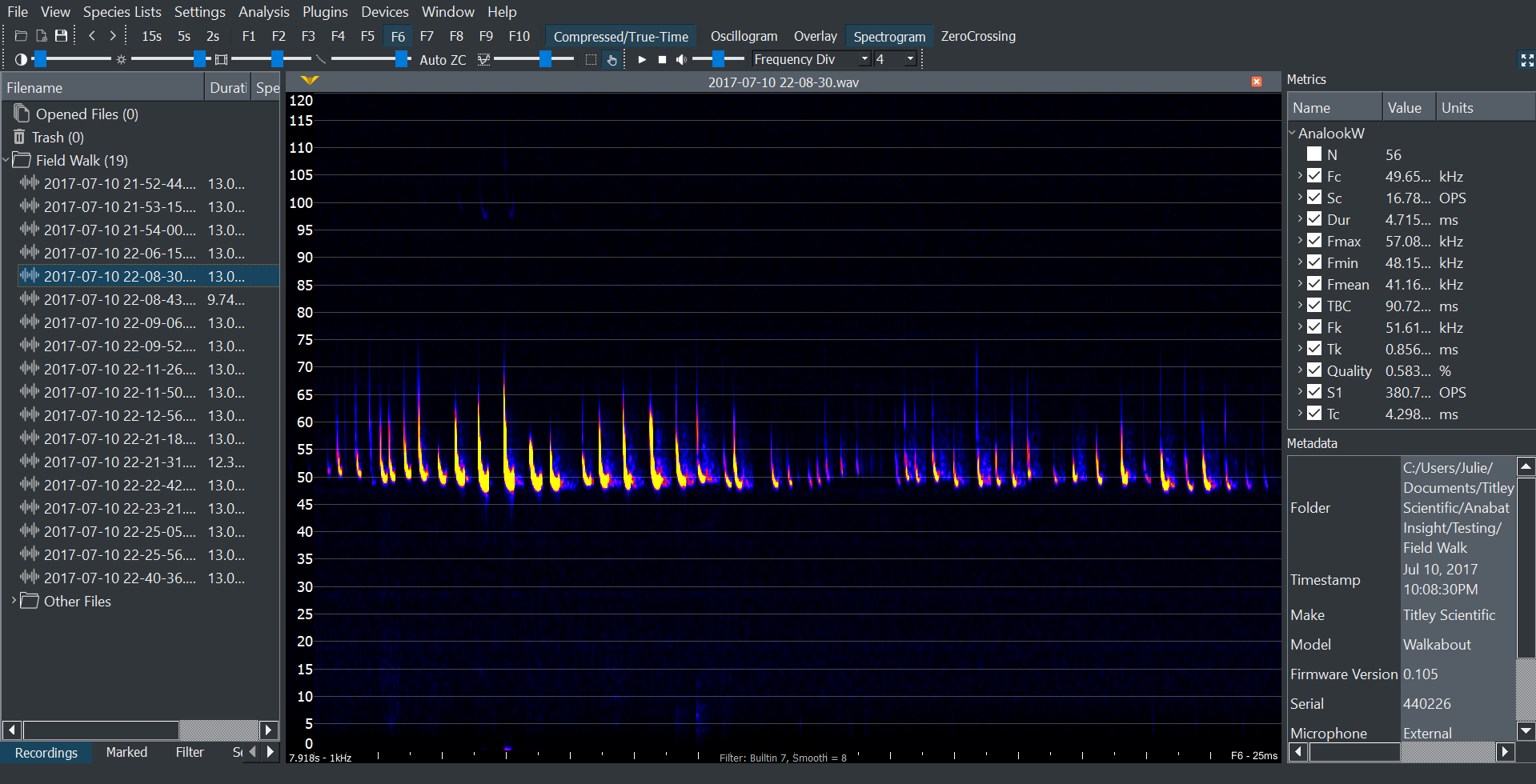Viewport: 1536px width, 784px height.
Task: Switch to the Oscillogram view tab
Action: (x=744, y=36)
